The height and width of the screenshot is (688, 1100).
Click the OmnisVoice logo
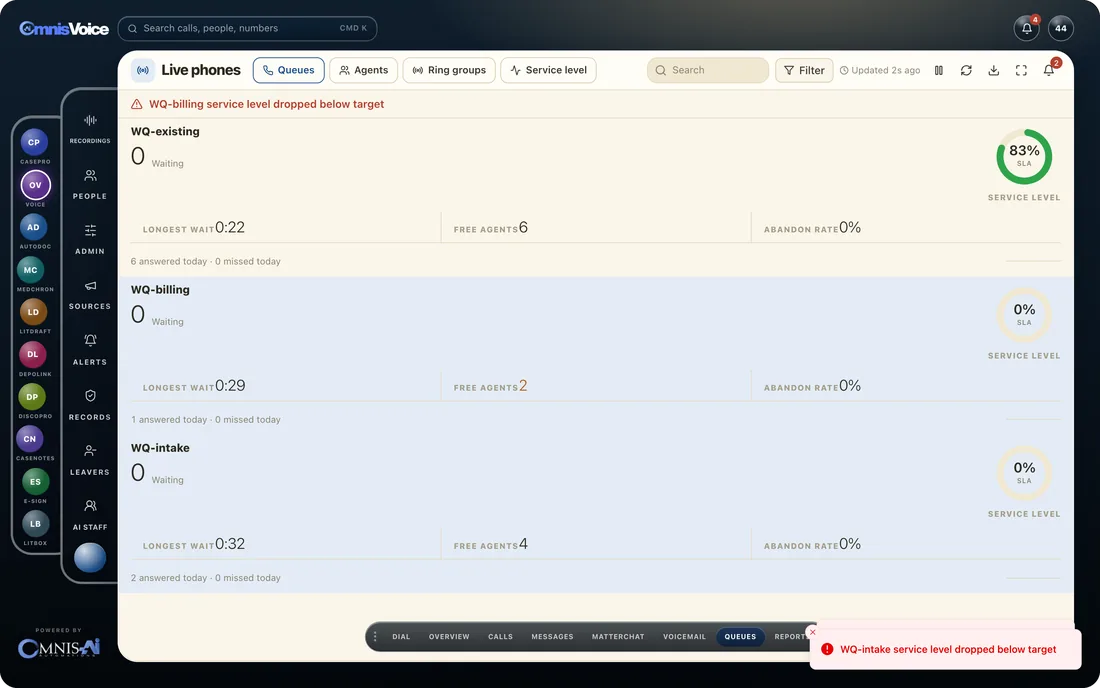(x=64, y=29)
